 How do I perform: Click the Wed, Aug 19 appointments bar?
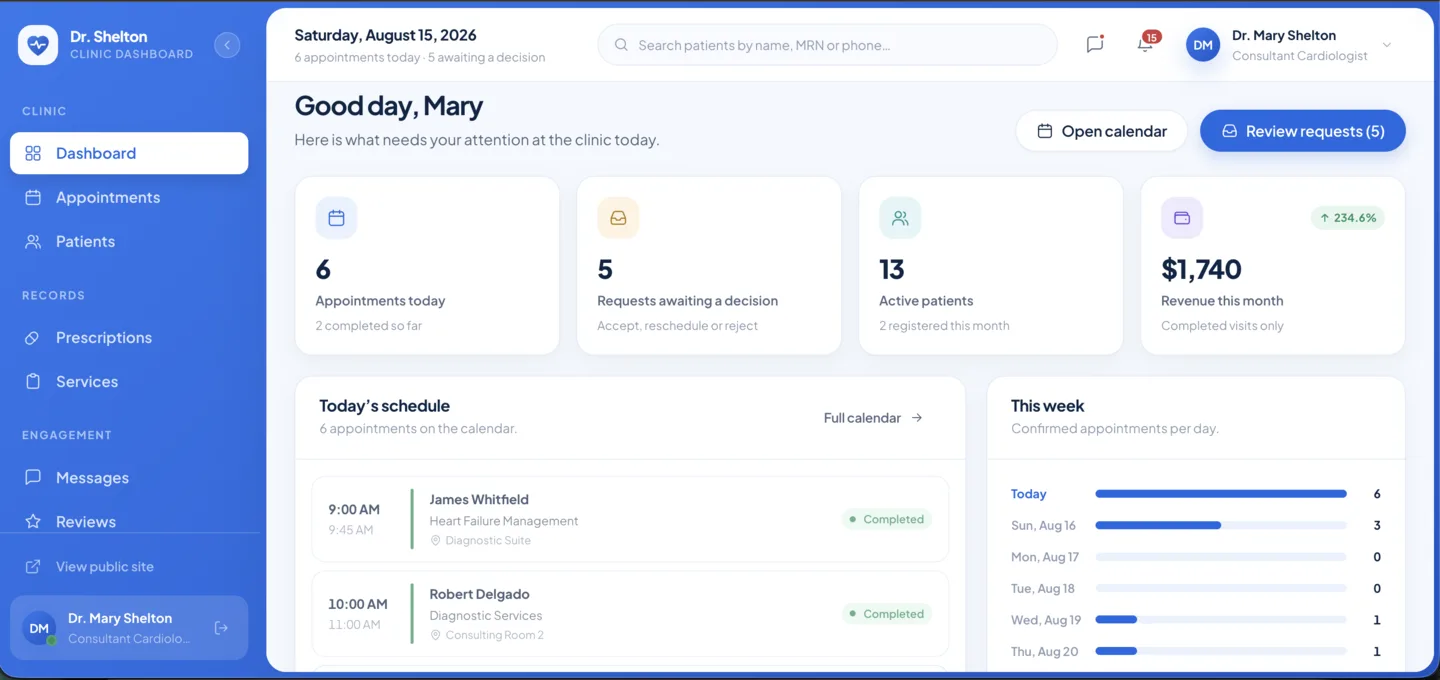[1221, 619]
